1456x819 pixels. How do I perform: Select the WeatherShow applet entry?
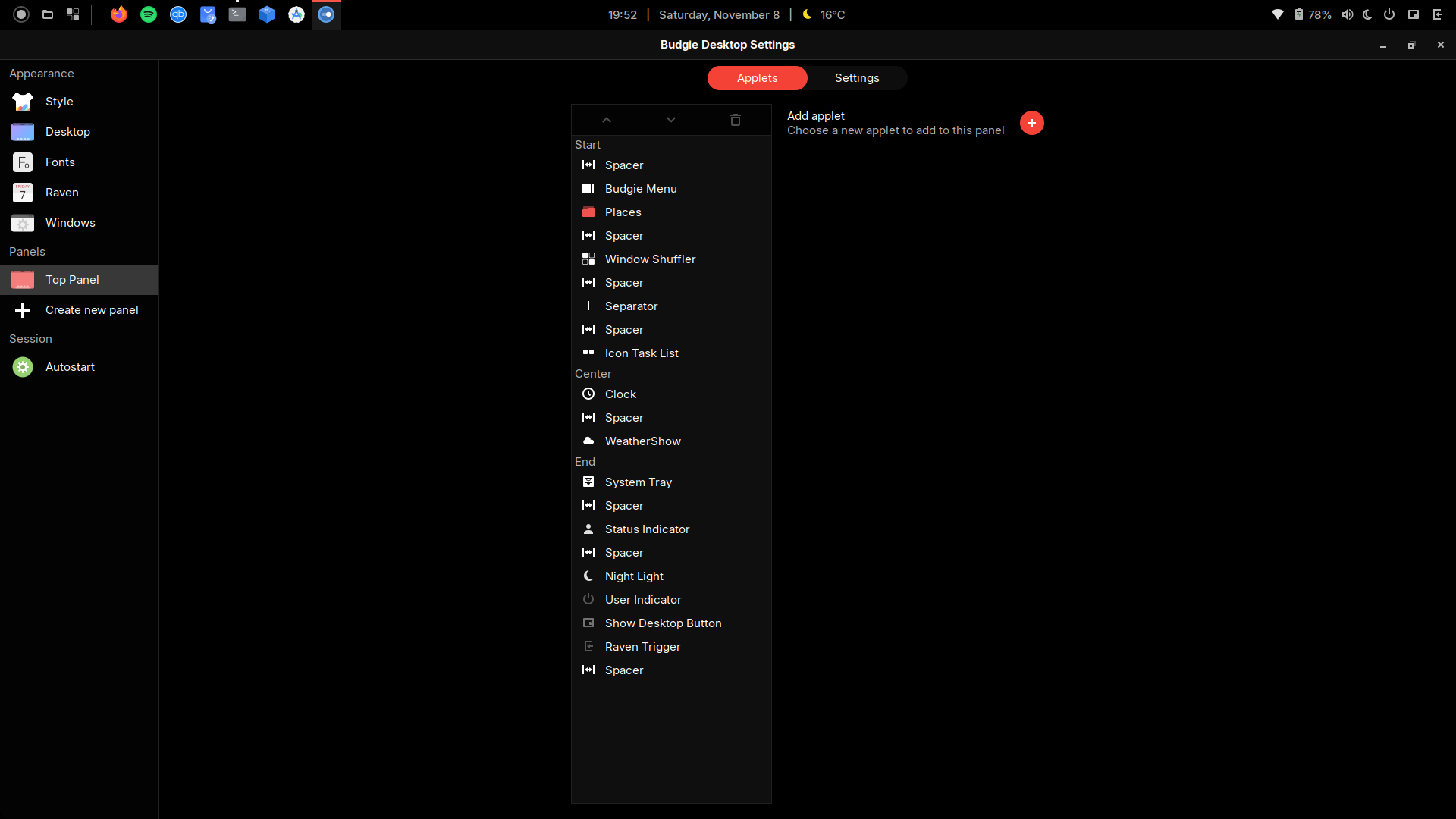pos(642,441)
